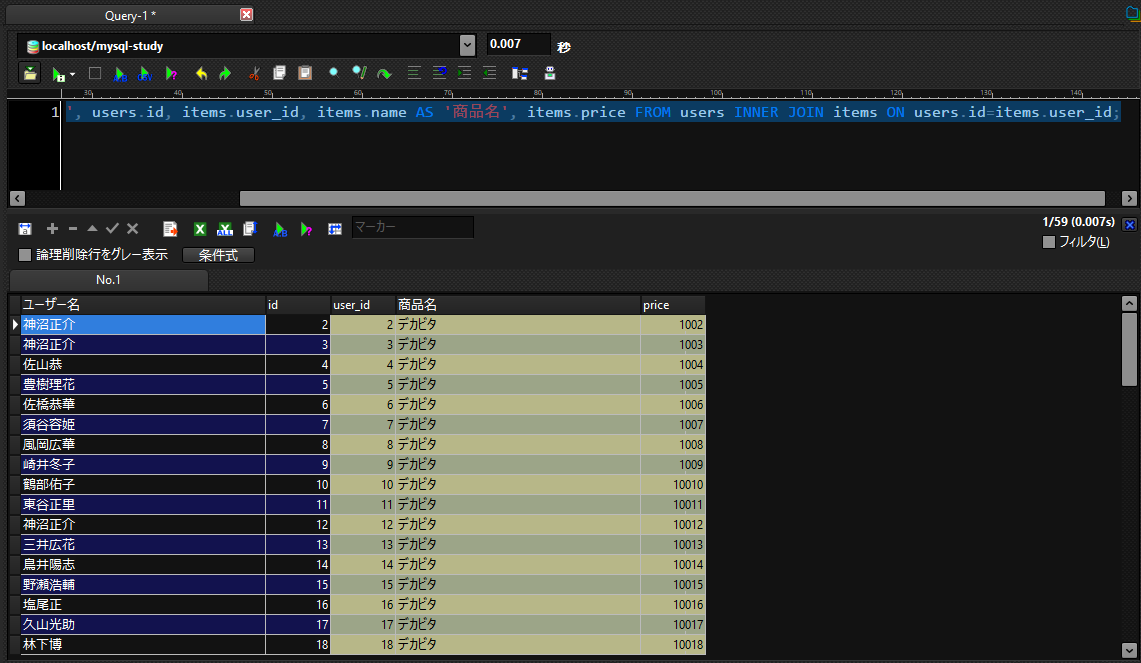Image resolution: width=1141 pixels, height=663 pixels.
Task: Click the editor horizontal scrollbar thumb
Action: [672, 199]
